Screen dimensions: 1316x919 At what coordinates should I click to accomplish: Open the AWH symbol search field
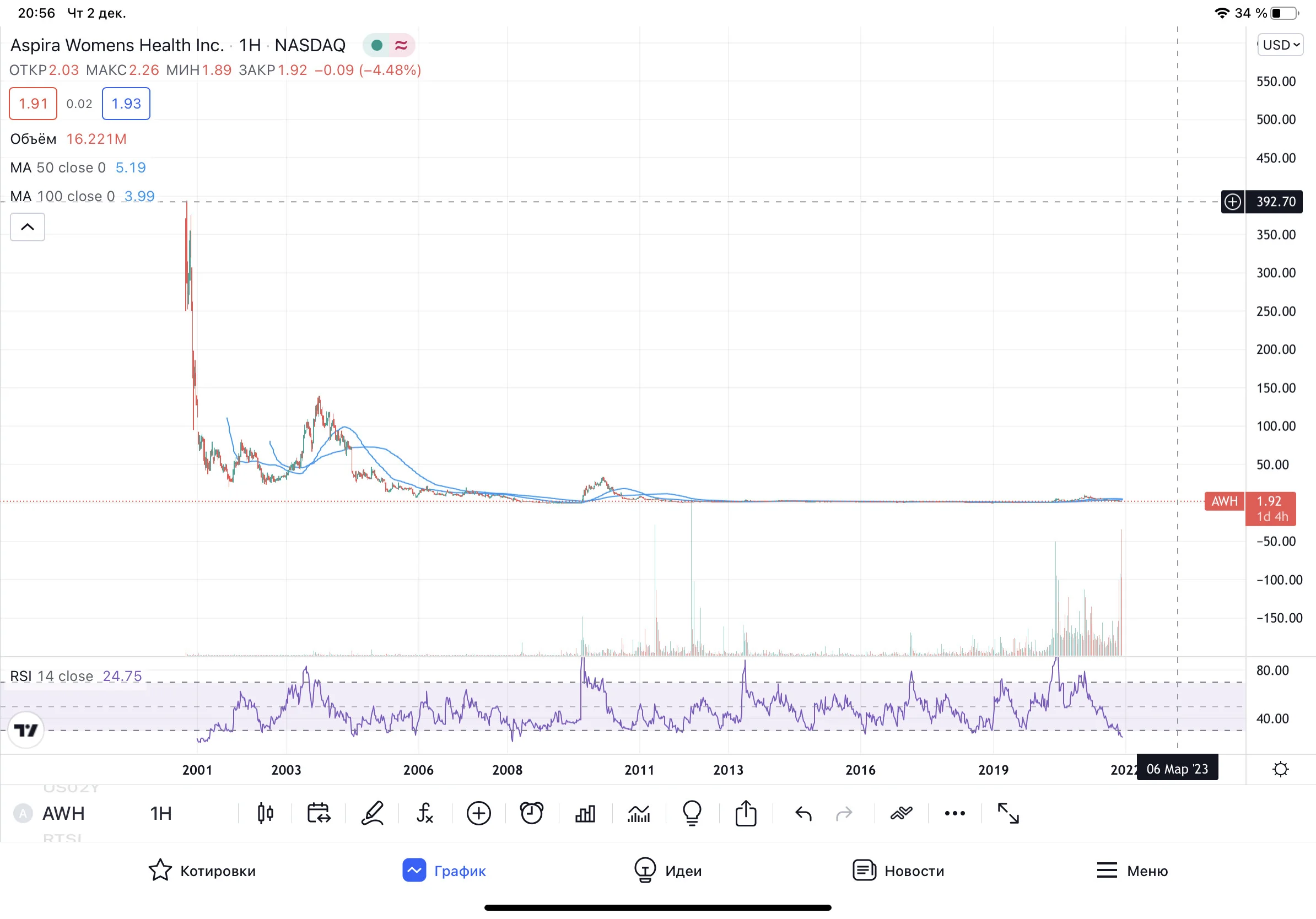[x=63, y=813]
